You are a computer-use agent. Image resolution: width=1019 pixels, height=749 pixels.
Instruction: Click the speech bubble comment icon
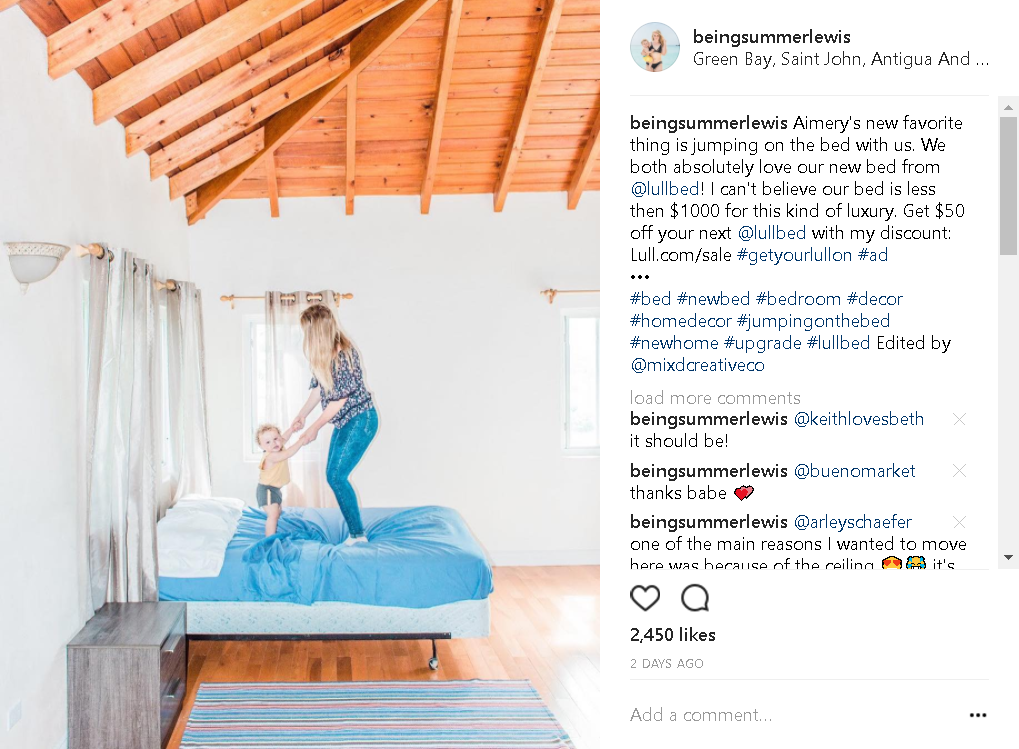pyautogui.click(x=695, y=598)
